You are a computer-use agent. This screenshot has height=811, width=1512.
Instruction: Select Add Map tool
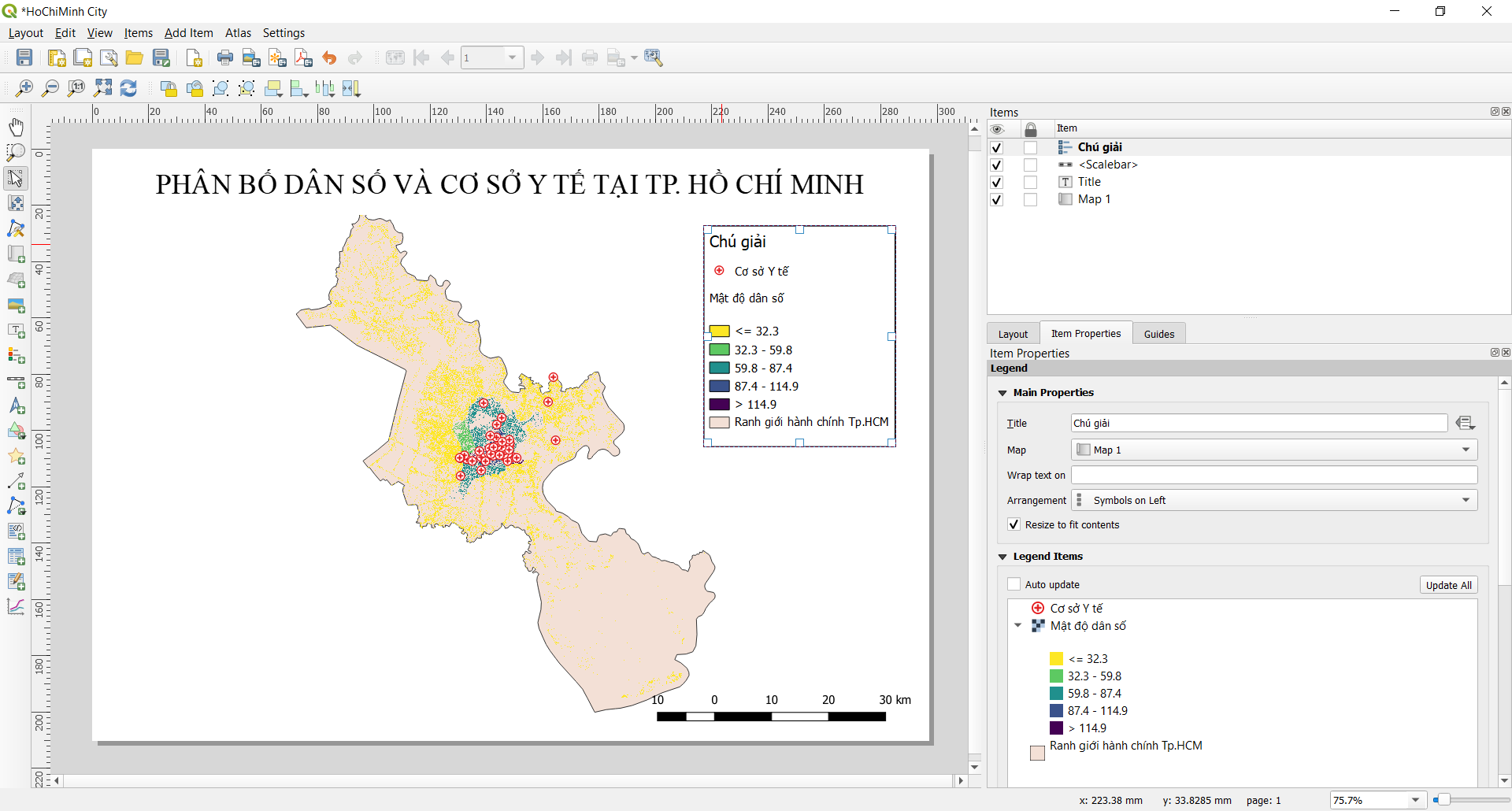click(16, 254)
